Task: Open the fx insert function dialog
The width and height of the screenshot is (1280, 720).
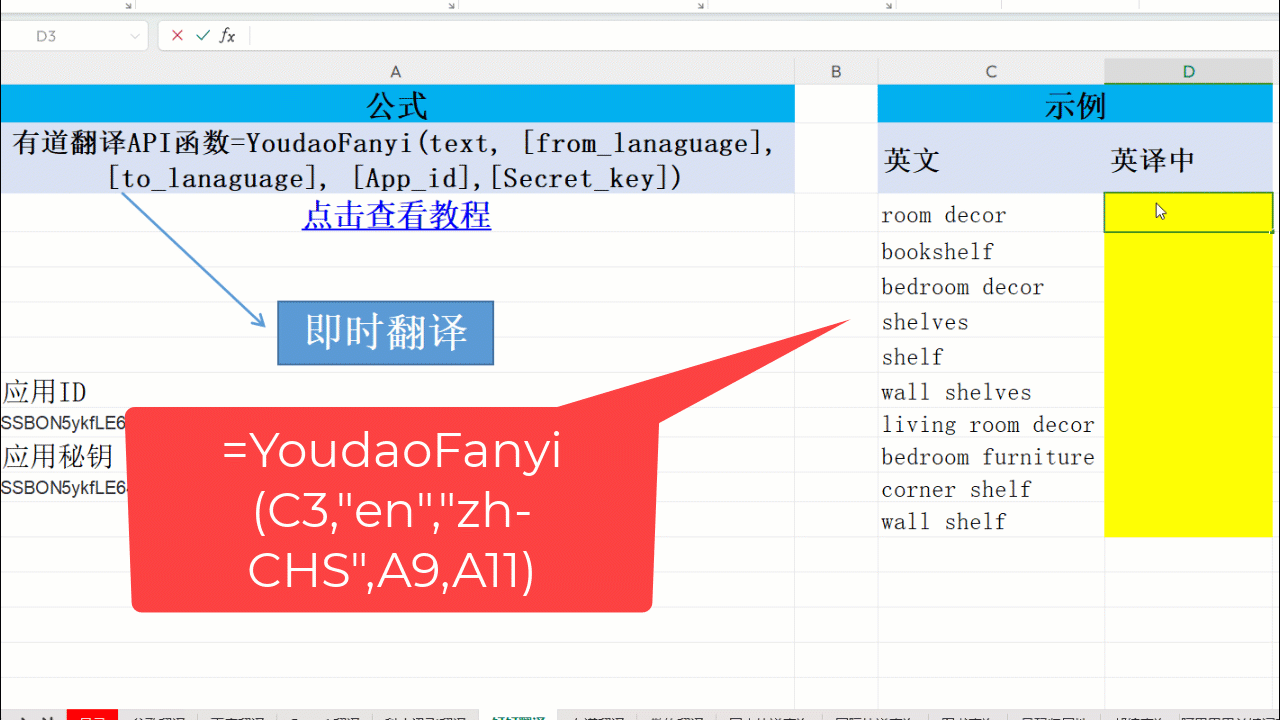Action: [x=228, y=36]
